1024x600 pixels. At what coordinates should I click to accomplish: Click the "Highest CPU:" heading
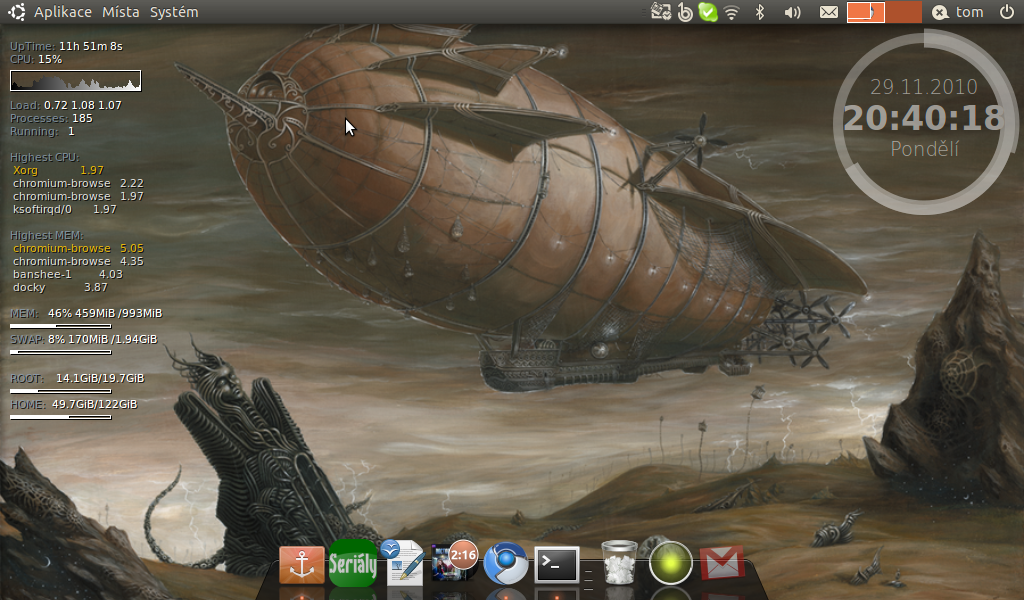(x=44, y=157)
